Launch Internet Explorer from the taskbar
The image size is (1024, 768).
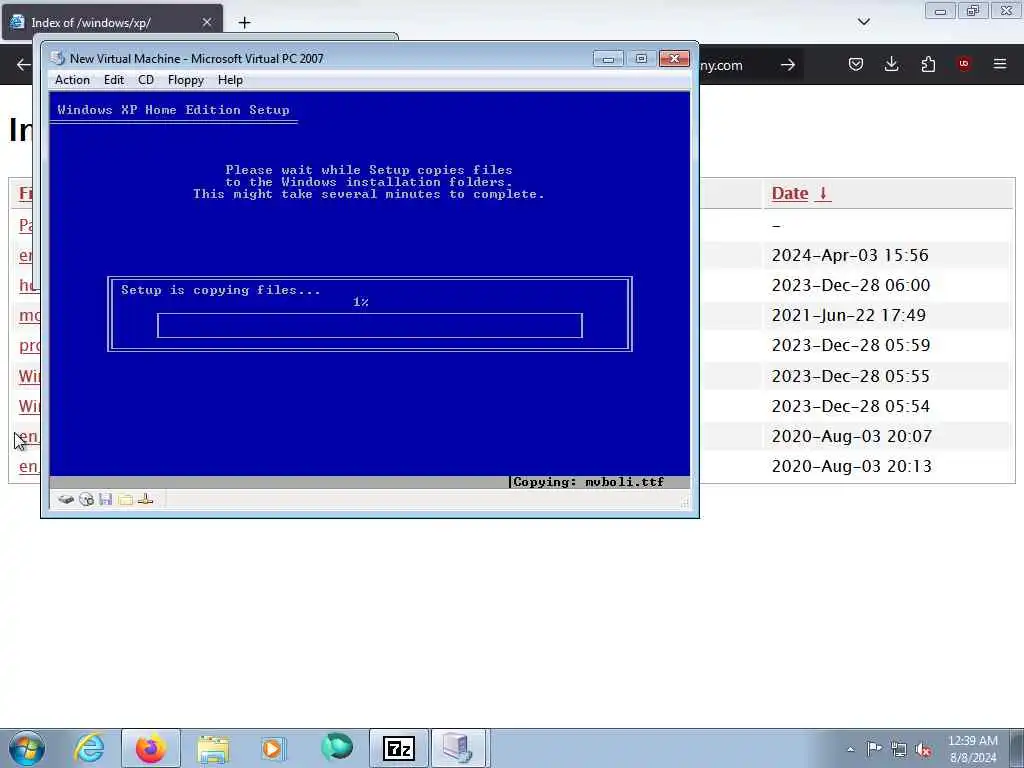pyautogui.click(x=89, y=748)
